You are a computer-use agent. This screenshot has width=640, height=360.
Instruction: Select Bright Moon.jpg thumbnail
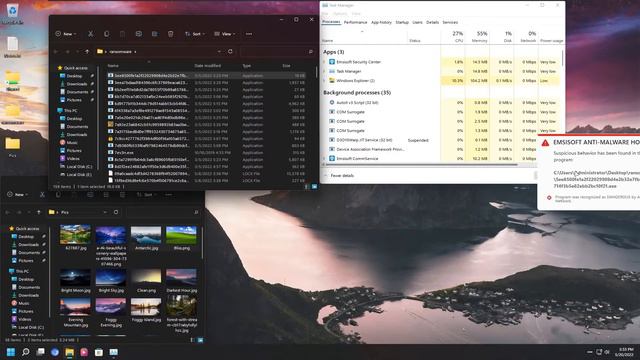(75, 278)
